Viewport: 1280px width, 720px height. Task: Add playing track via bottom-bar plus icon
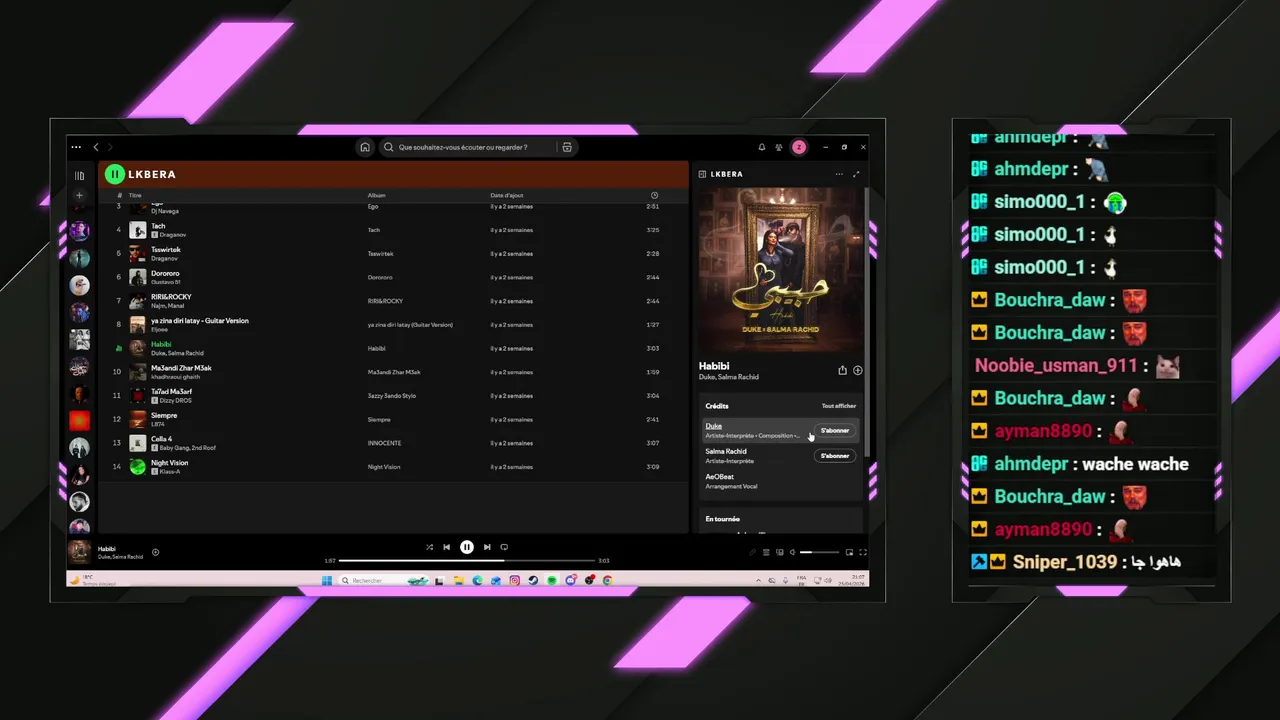155,552
